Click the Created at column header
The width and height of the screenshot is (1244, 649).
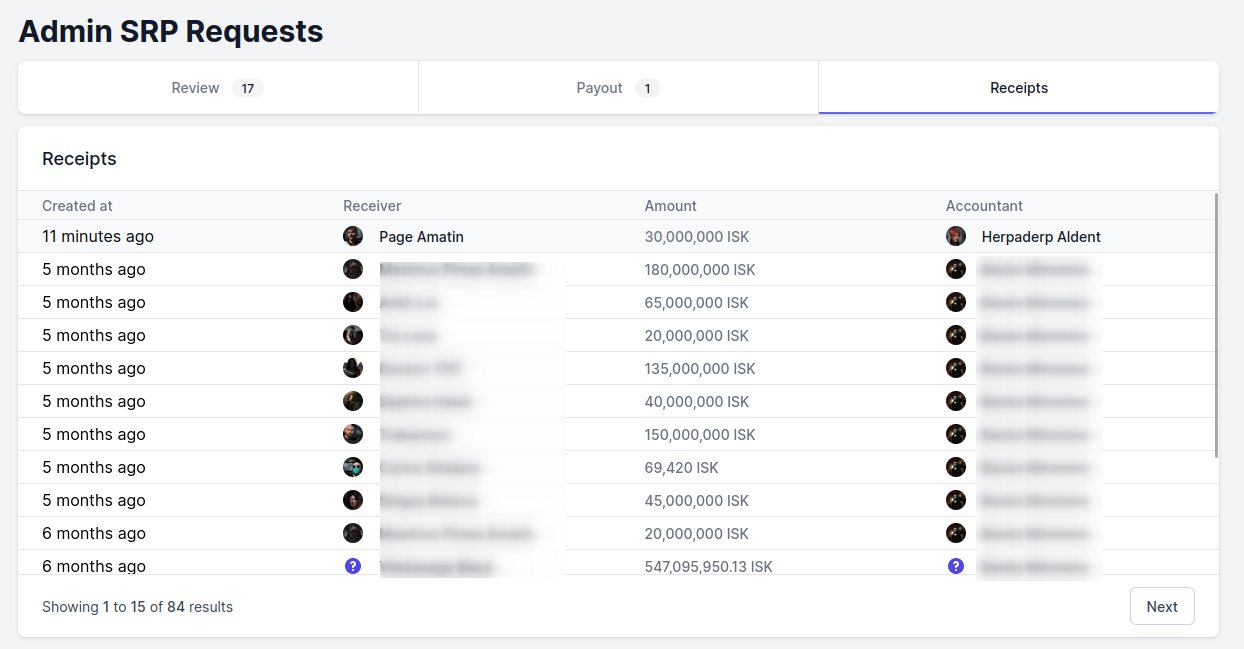77,206
